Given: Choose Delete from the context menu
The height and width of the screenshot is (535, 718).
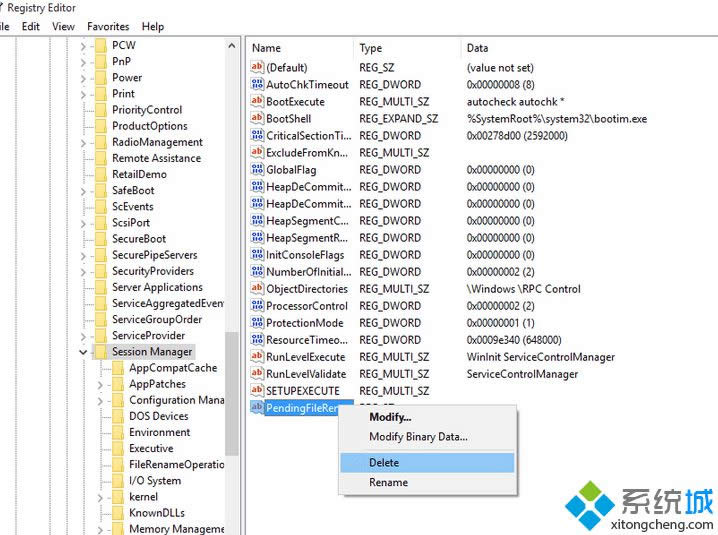Looking at the screenshot, I should pos(384,463).
